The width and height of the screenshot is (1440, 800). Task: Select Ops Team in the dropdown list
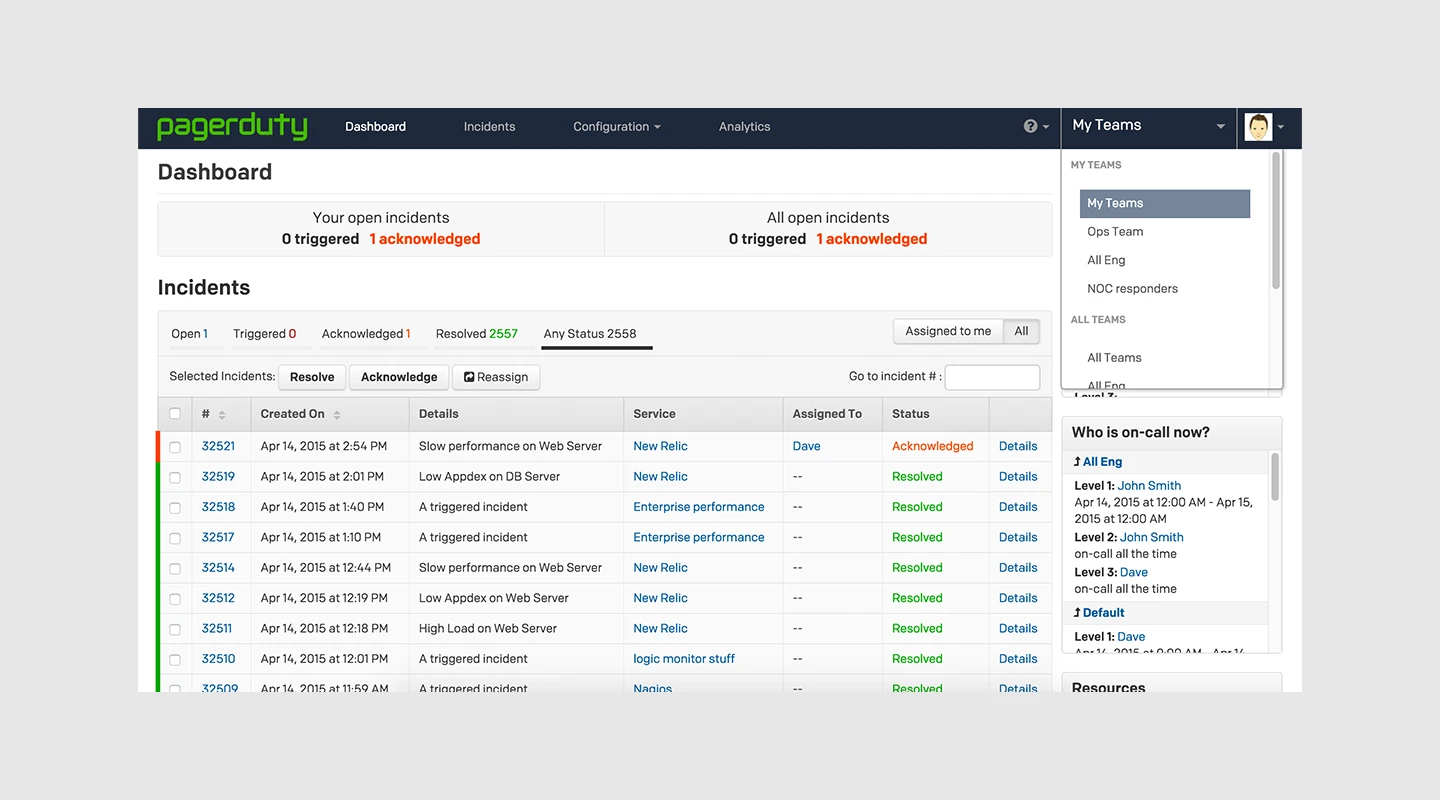click(1115, 232)
